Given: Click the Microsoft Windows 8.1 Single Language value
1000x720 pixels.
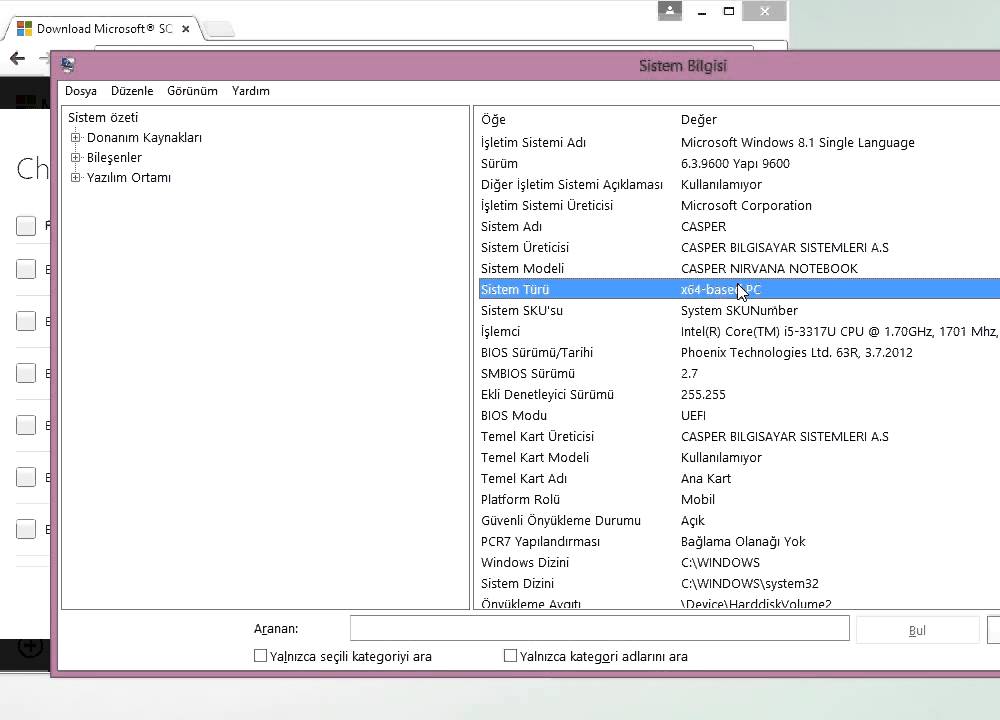Looking at the screenshot, I should click(798, 142).
